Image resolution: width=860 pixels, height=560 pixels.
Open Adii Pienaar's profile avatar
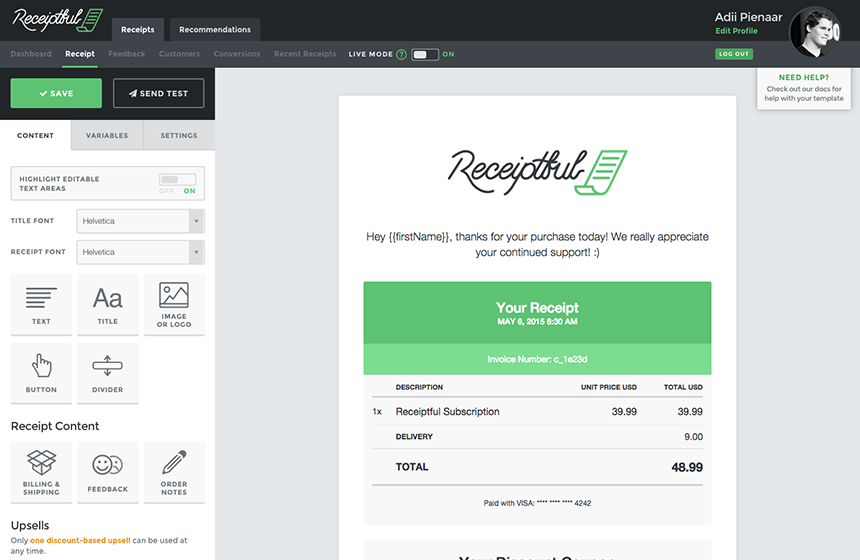coord(814,33)
